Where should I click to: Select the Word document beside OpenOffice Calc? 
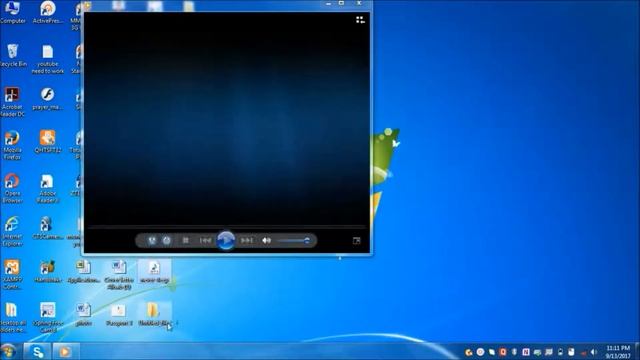click(83, 315)
